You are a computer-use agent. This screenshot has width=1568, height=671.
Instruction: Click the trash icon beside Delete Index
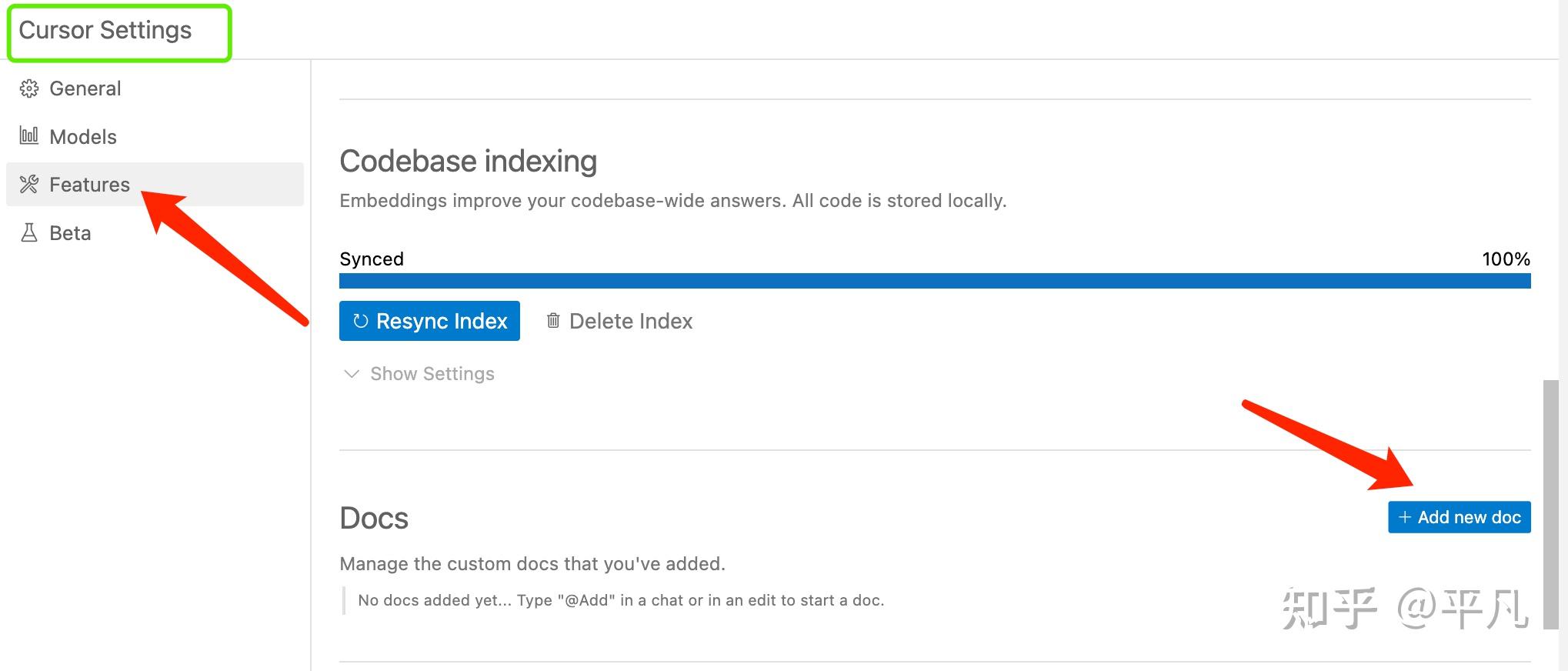[553, 321]
